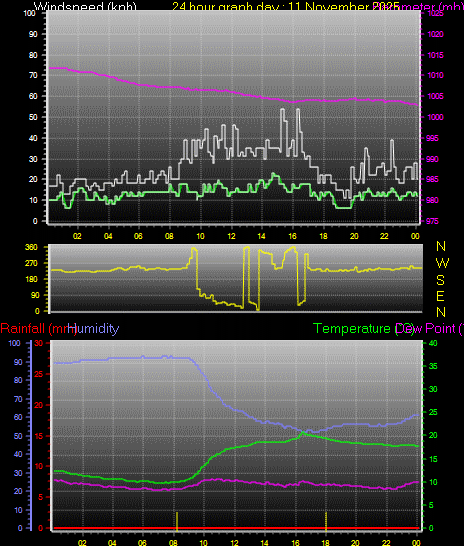Click the yellow S compass letter
Screen dimensions: 464x546
point(440,280)
